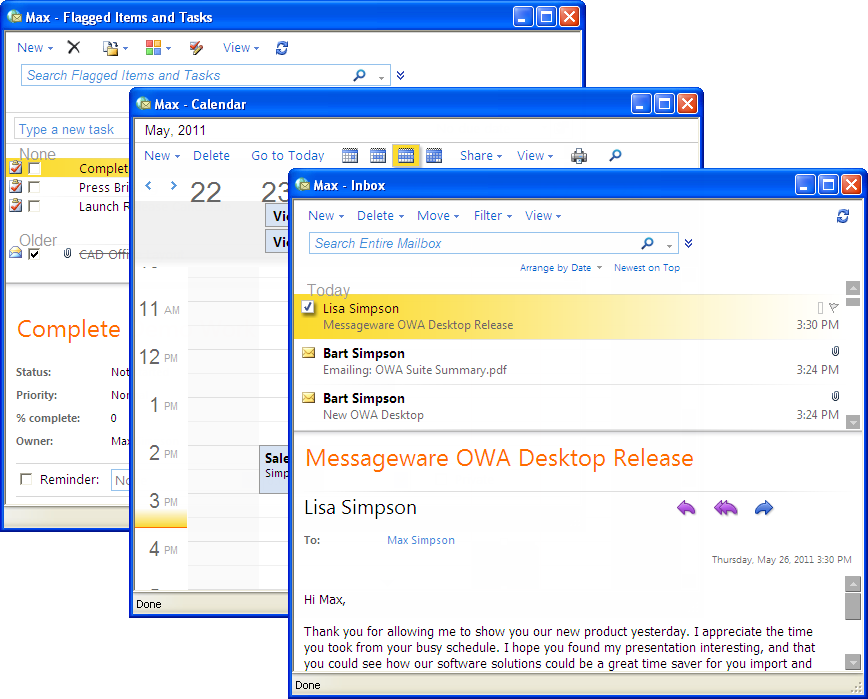Click the blue Forward arrow icon
The height and width of the screenshot is (699, 868).
764,508
